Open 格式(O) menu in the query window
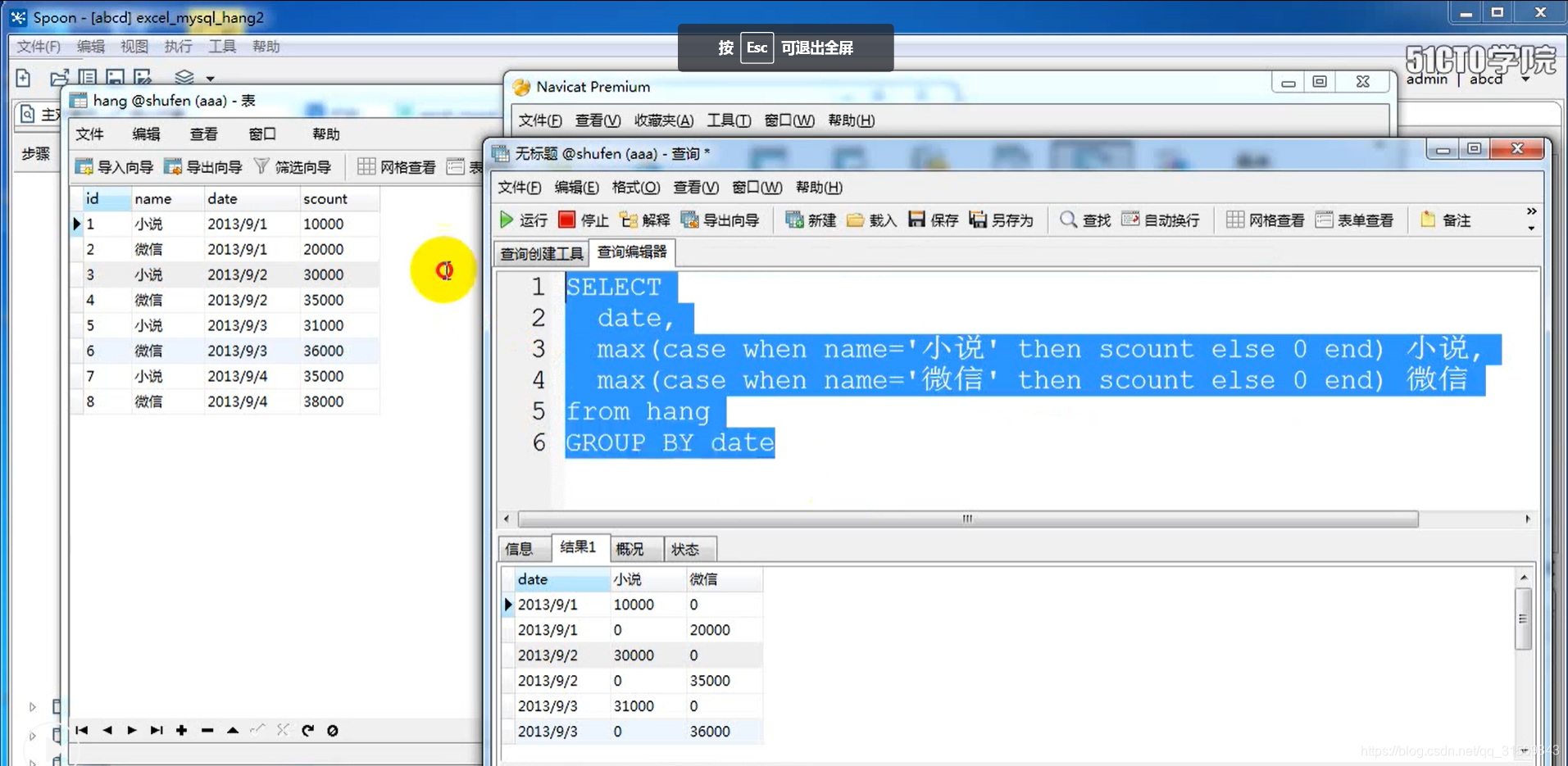The width and height of the screenshot is (1568, 766). pos(636,187)
